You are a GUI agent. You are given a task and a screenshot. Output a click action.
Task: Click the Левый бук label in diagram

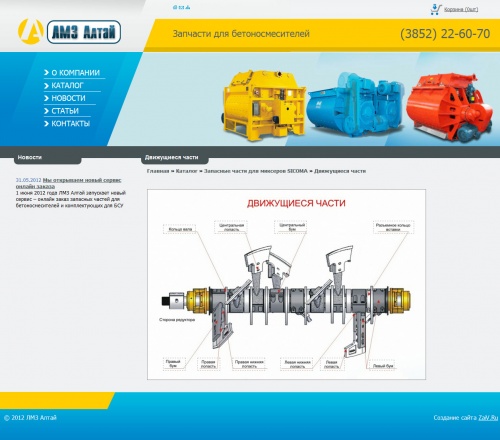(x=383, y=366)
